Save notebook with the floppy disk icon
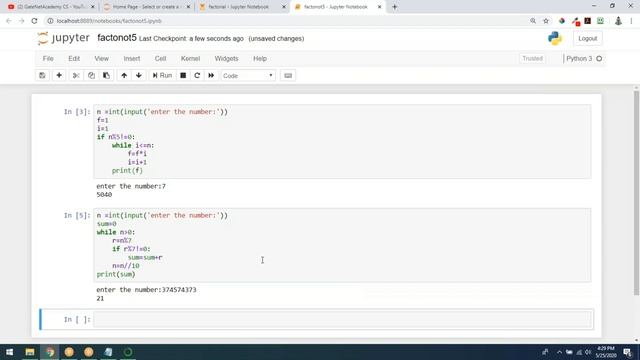The height and width of the screenshot is (360, 640). 42,76
